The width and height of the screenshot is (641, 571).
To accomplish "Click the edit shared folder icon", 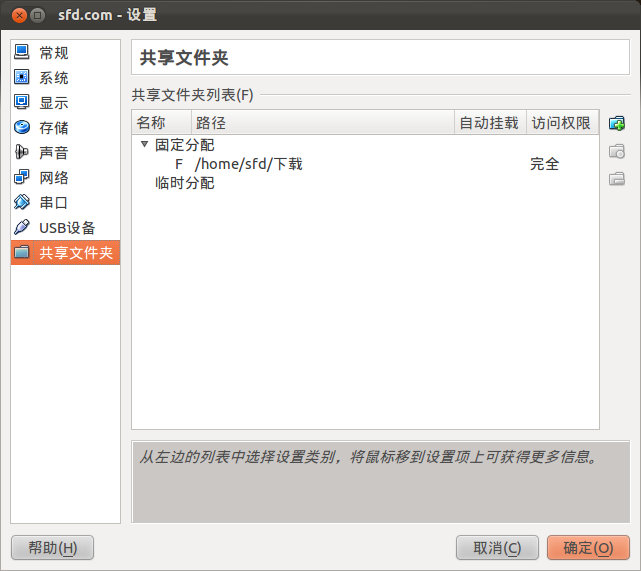I will (616, 151).
